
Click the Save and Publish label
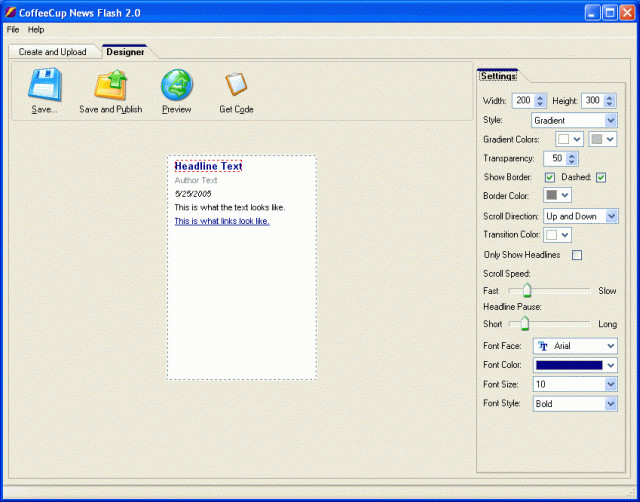(111, 109)
